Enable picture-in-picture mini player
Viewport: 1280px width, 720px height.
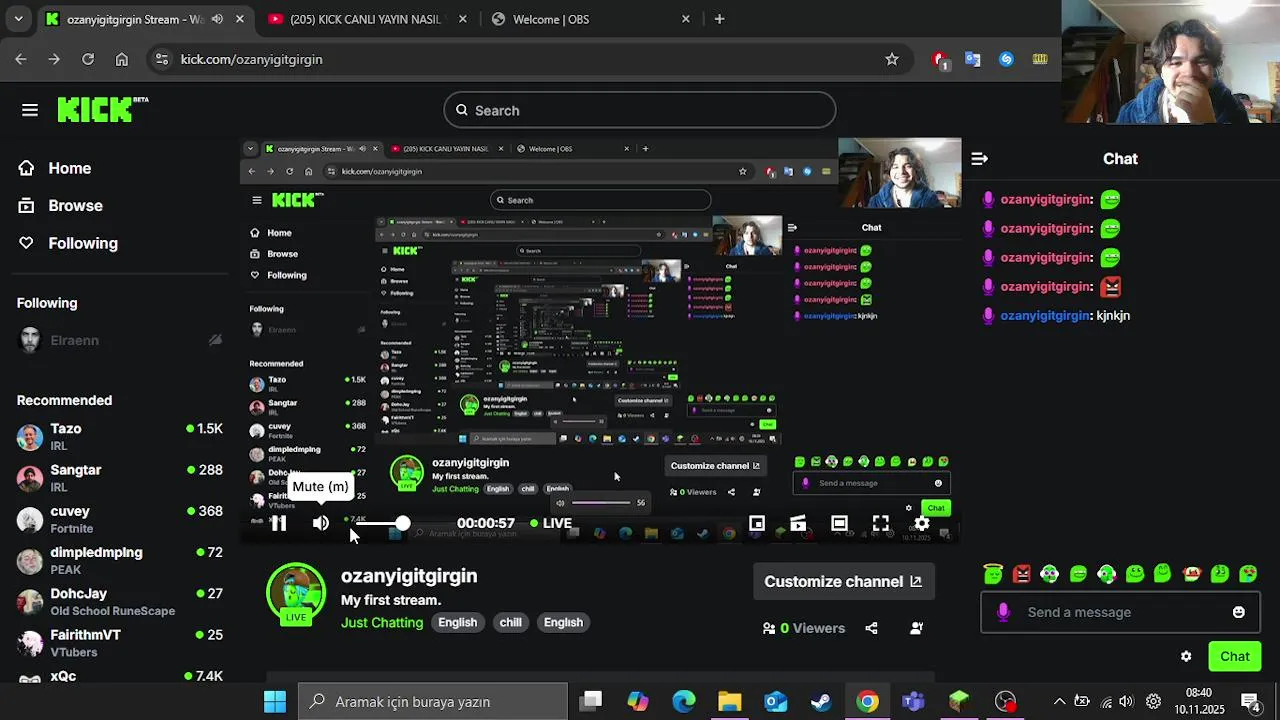click(x=757, y=523)
